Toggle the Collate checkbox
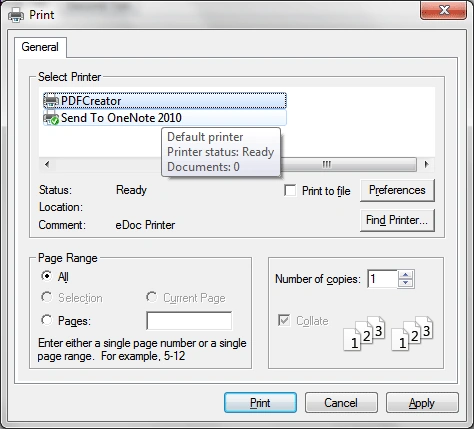This screenshot has height=429, width=474. click(x=284, y=321)
